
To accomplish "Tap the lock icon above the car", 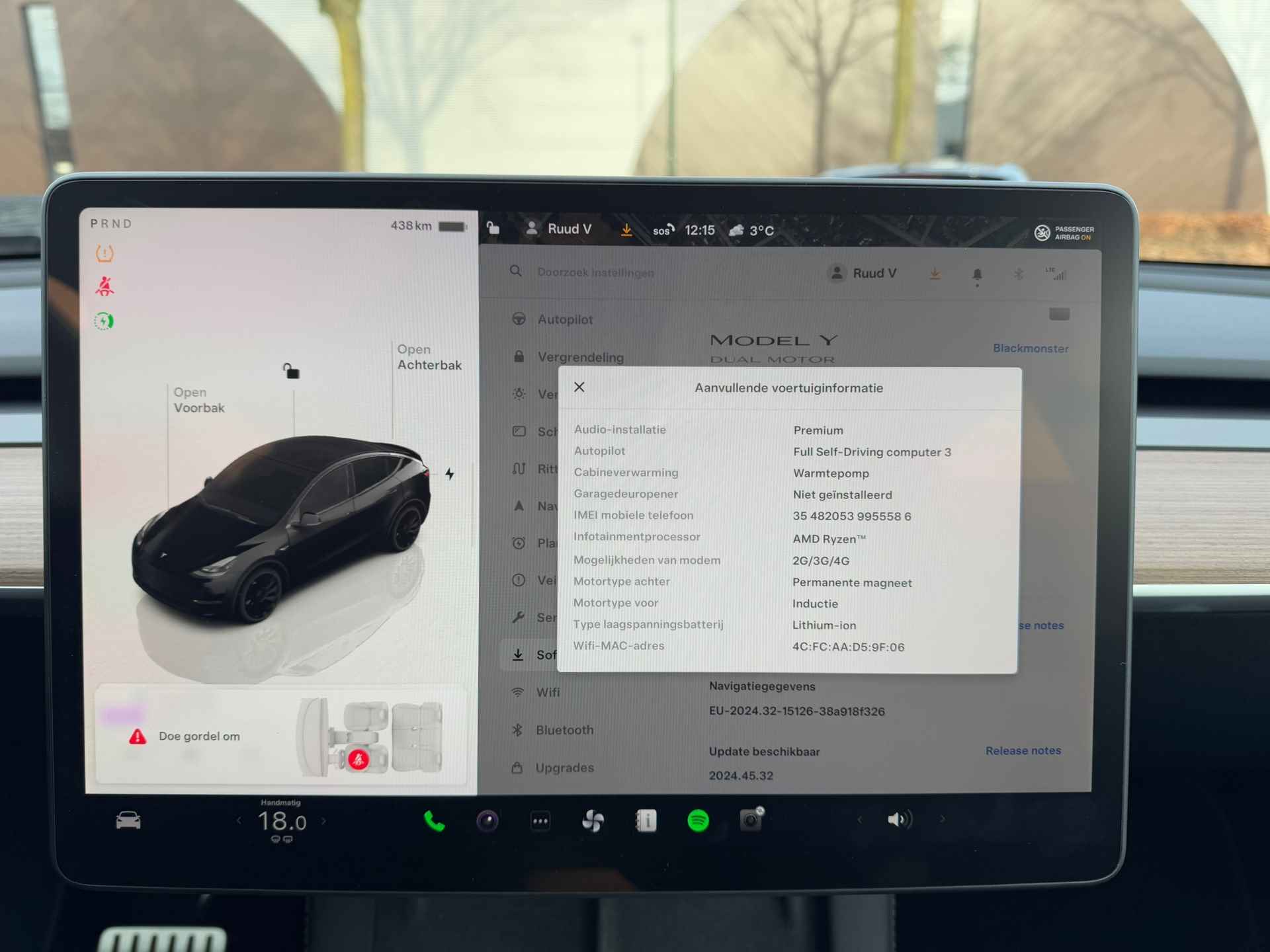I will 291,371.
